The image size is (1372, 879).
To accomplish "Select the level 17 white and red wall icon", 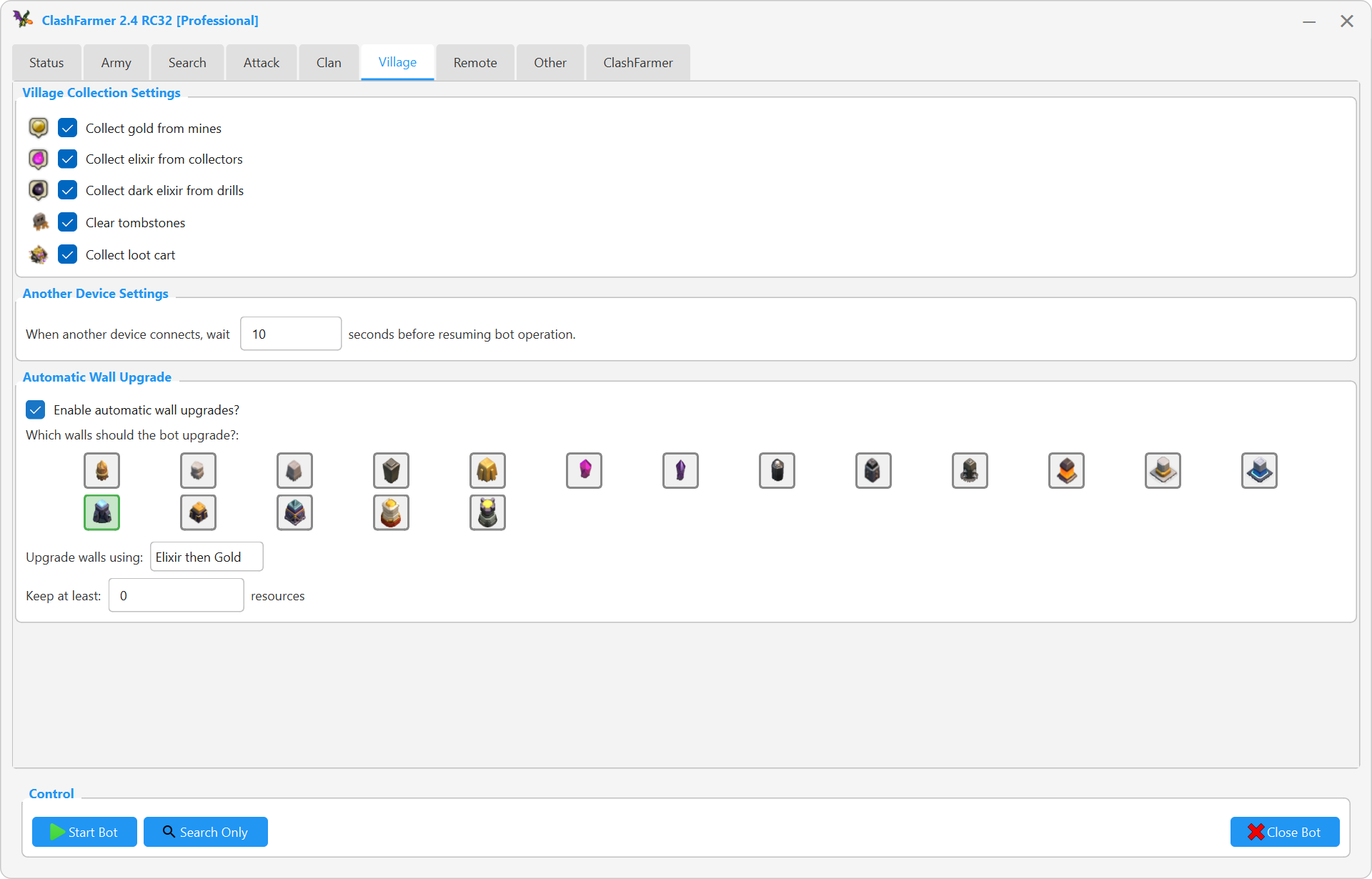I will (x=391, y=512).
